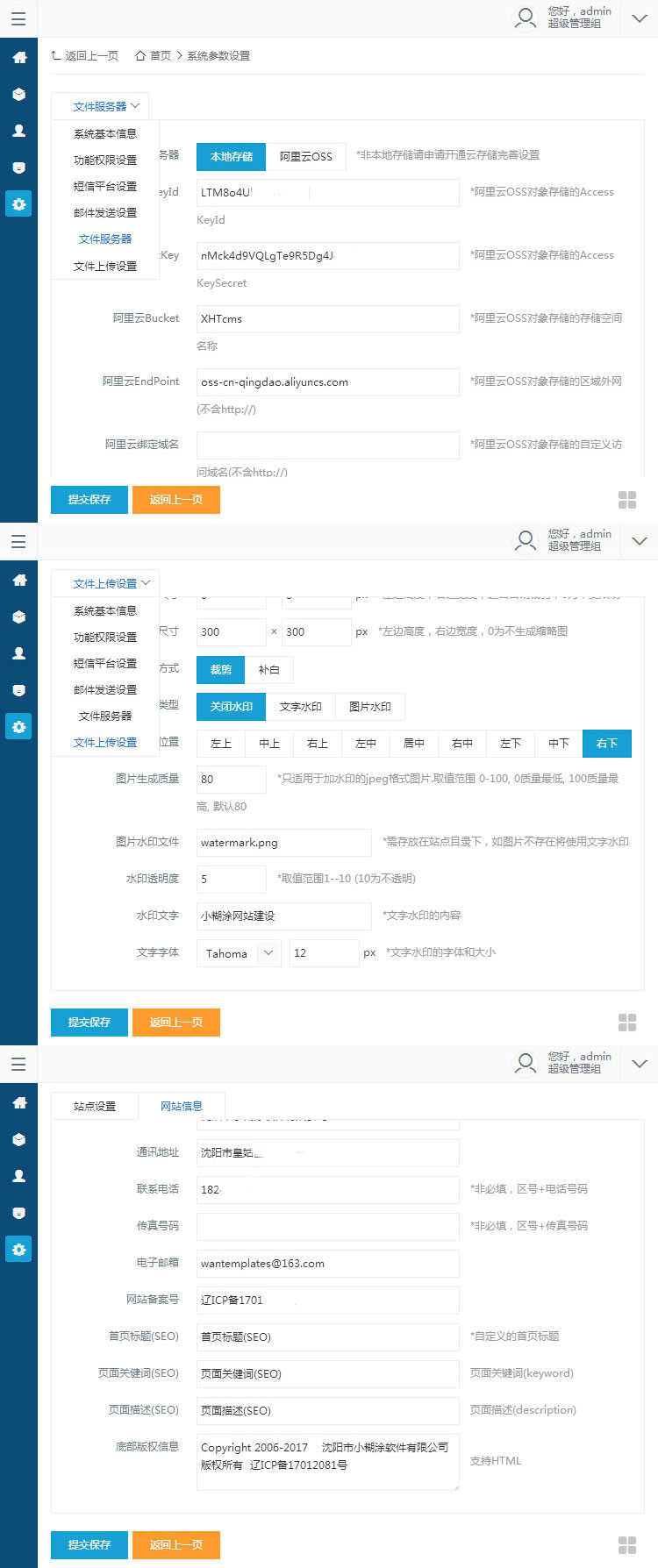Open hamburger menu on the 文件上传设置 page
The width and height of the screenshot is (658, 1568).
[x=18, y=541]
